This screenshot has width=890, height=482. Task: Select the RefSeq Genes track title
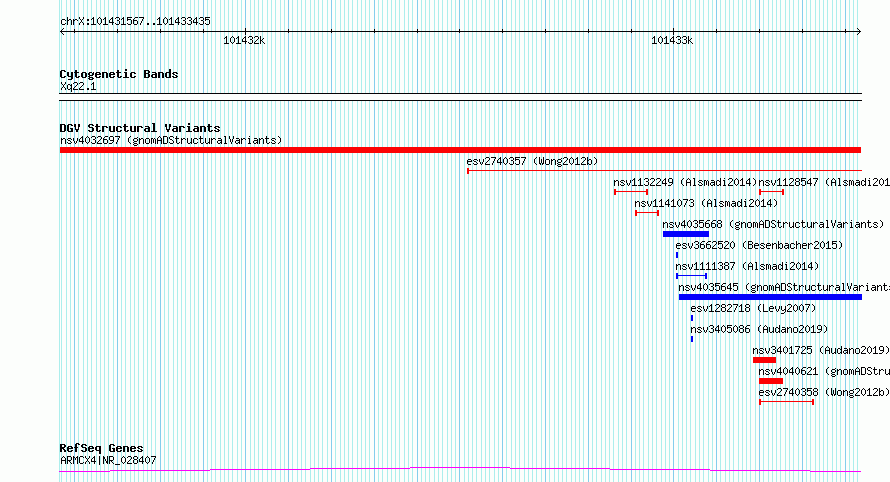(102, 449)
